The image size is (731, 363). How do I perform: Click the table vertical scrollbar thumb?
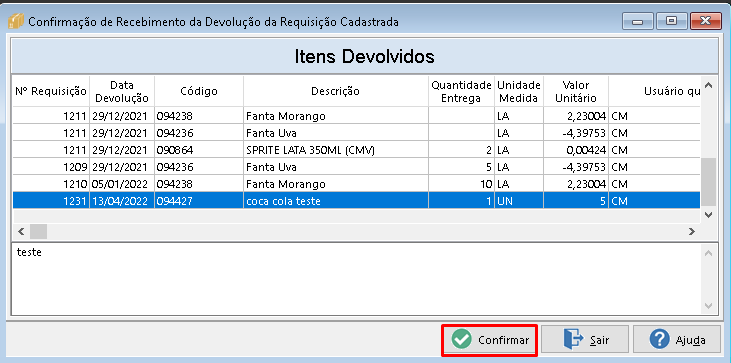coord(708,182)
